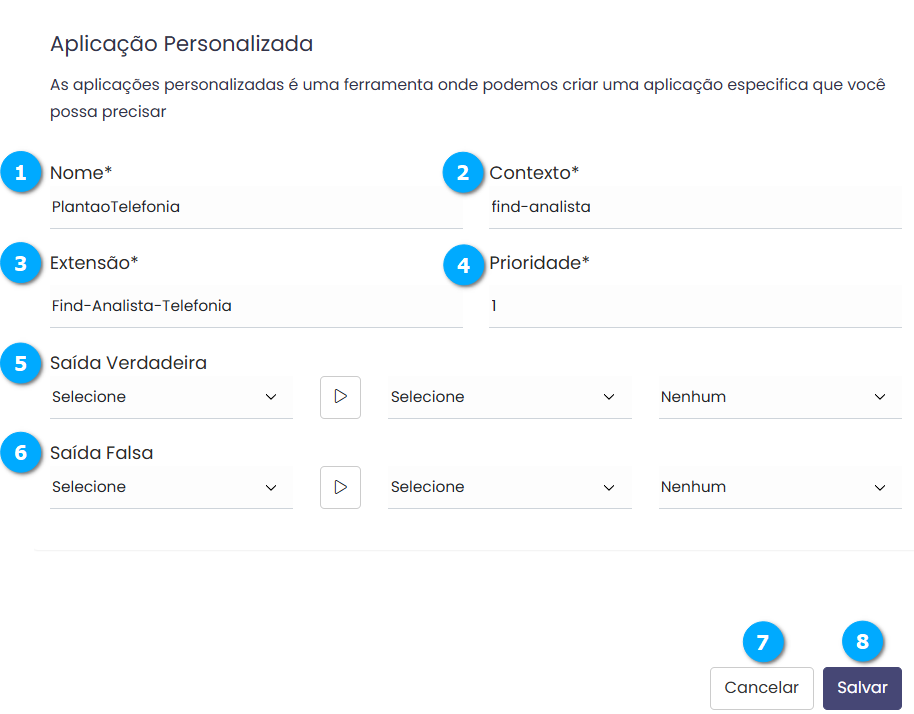This screenshot has width=914, height=714.
Task: Expand the middle Selecione dropdown in Saída Verdadeira
Action: (x=509, y=397)
